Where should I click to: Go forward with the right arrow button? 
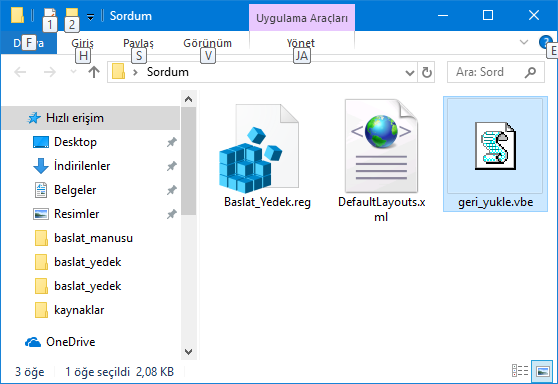click(x=49, y=72)
